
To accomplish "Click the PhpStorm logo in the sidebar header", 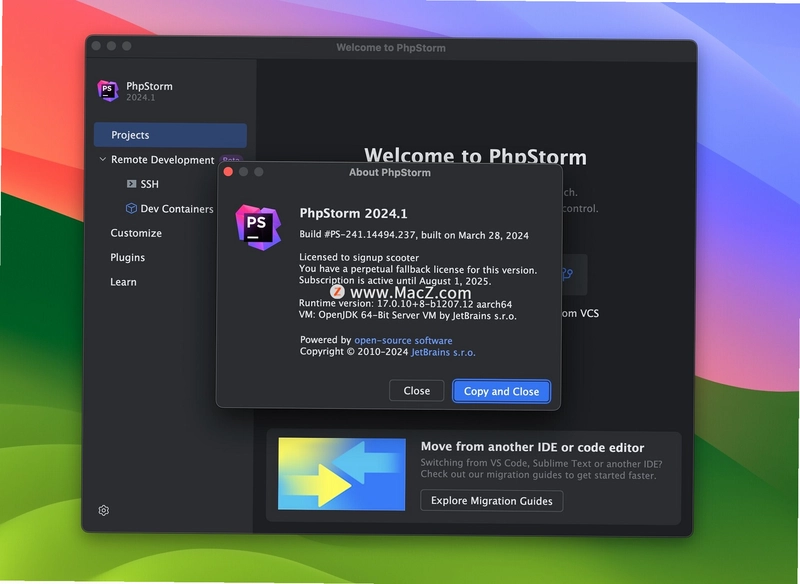I will (108, 91).
